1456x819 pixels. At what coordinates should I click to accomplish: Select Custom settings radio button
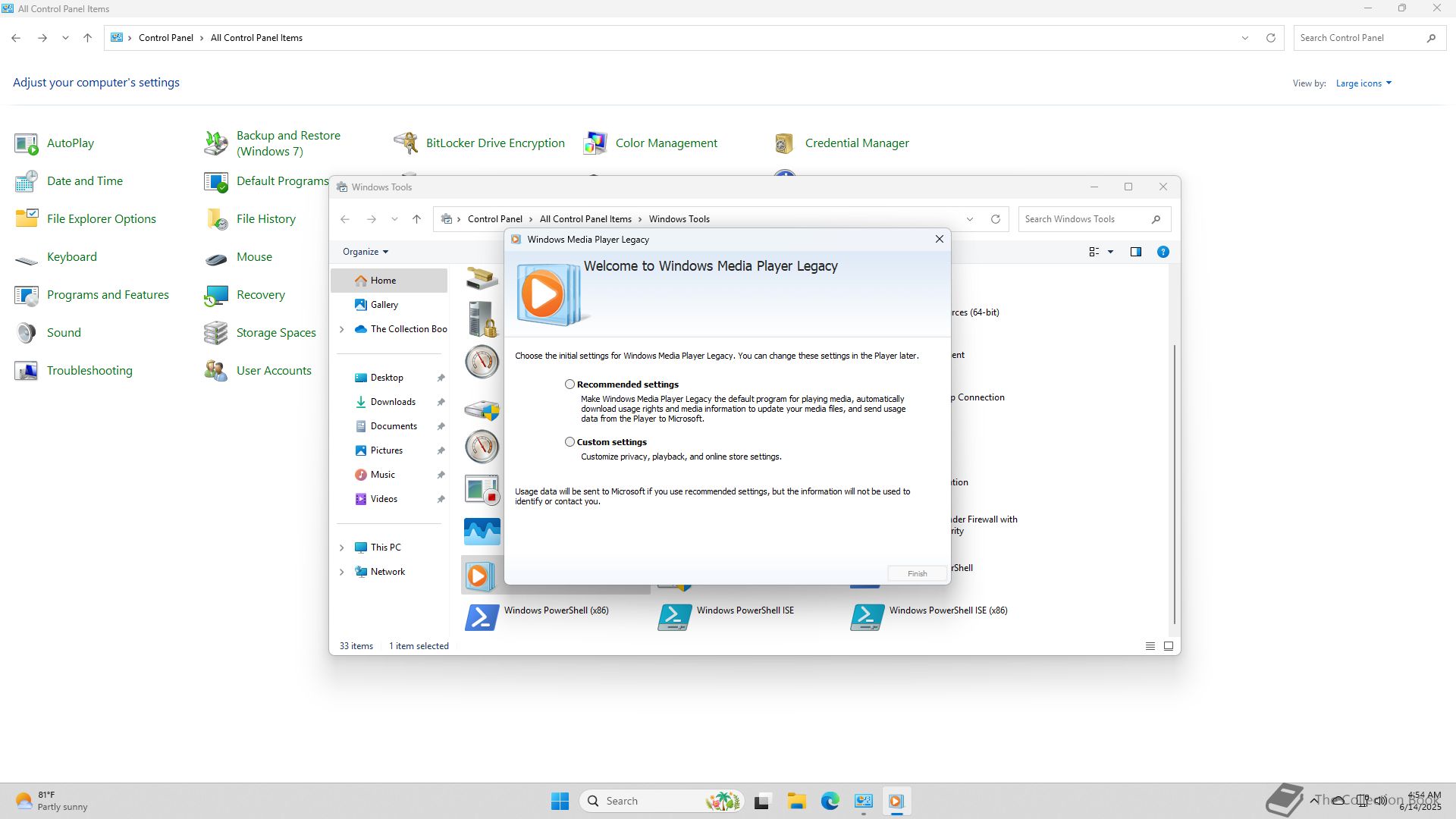point(570,442)
